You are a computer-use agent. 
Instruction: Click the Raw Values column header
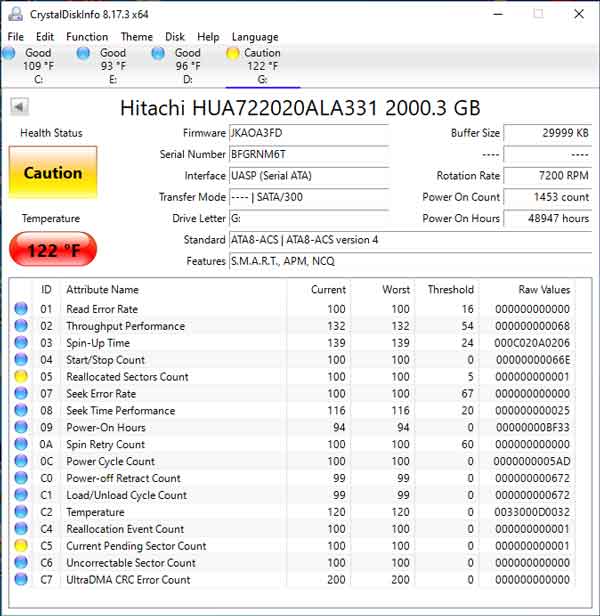point(544,290)
